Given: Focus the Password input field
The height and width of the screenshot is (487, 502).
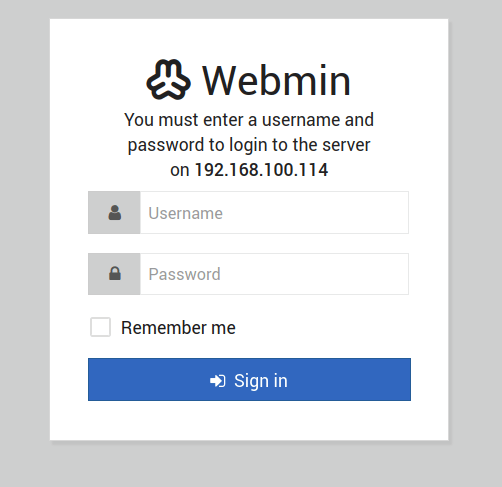Looking at the screenshot, I should click(x=274, y=274).
